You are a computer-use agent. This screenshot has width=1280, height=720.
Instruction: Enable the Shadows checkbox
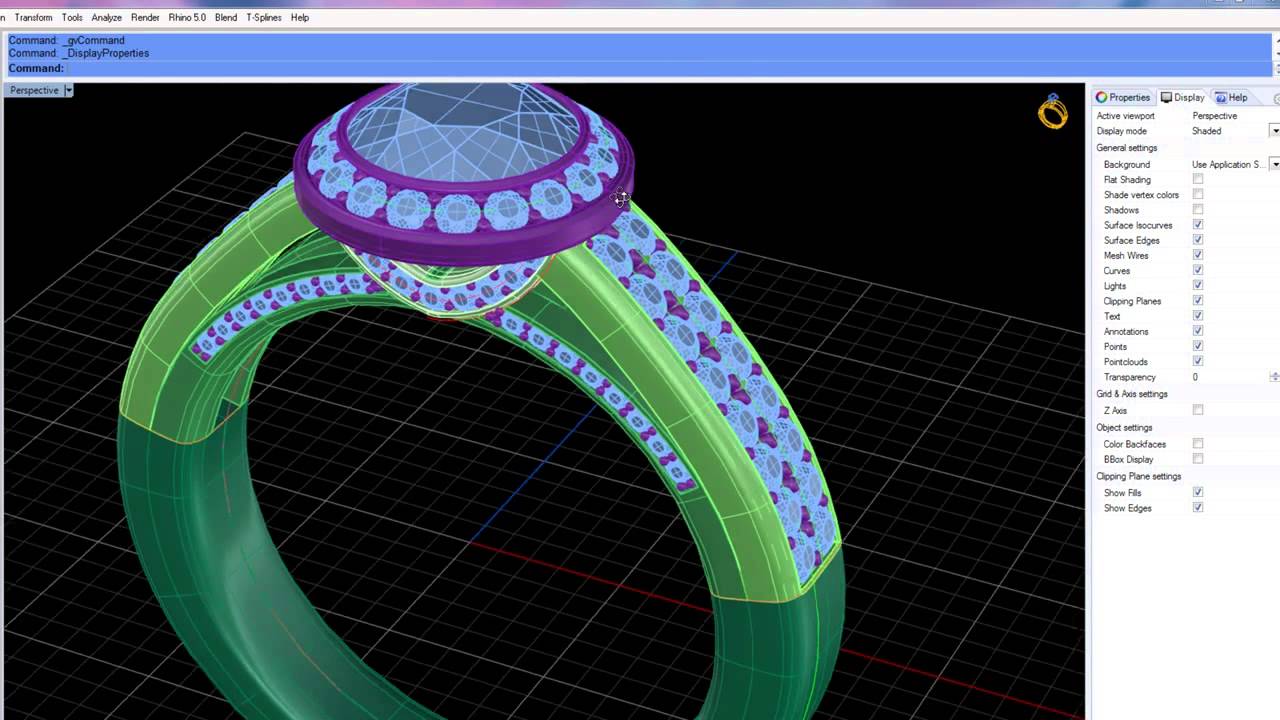[x=1198, y=209]
